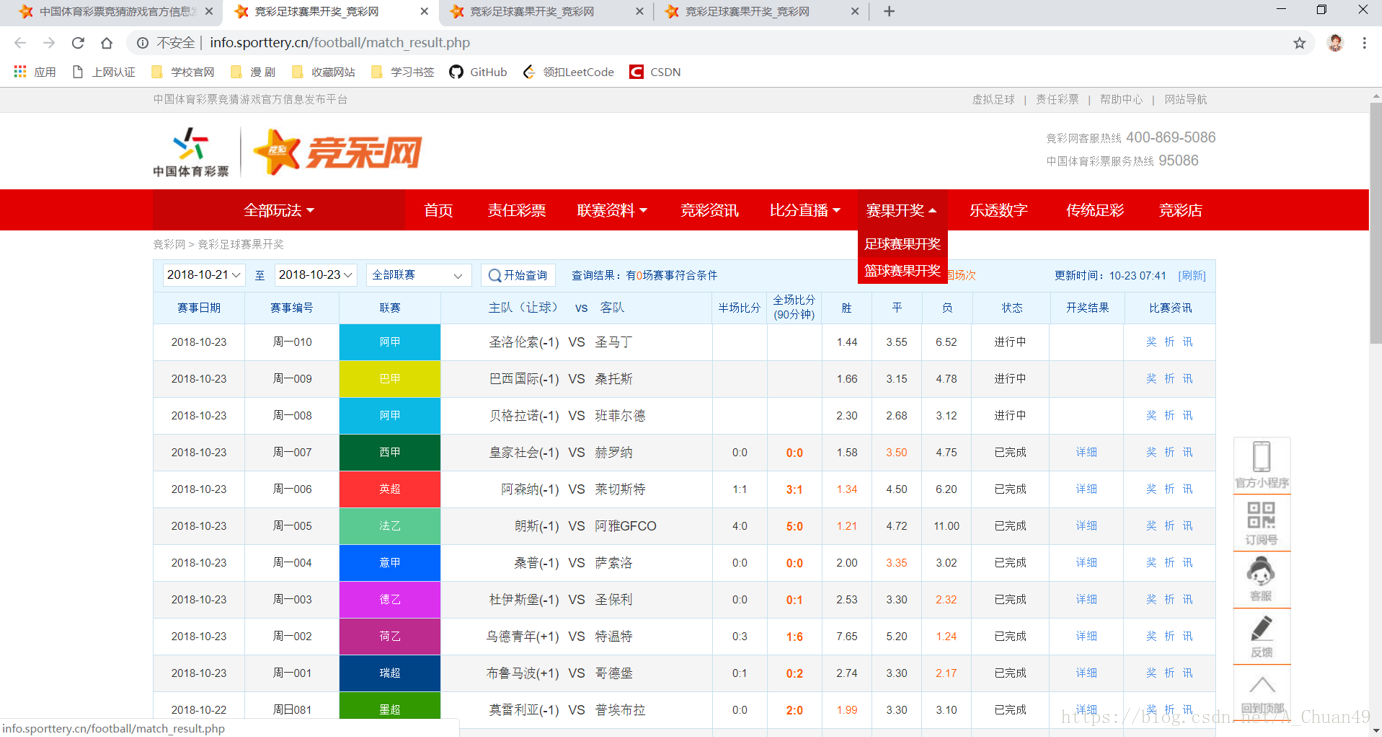This screenshot has width=1382, height=737.
Task: Open 网站导航 top link
Action: [1185, 100]
